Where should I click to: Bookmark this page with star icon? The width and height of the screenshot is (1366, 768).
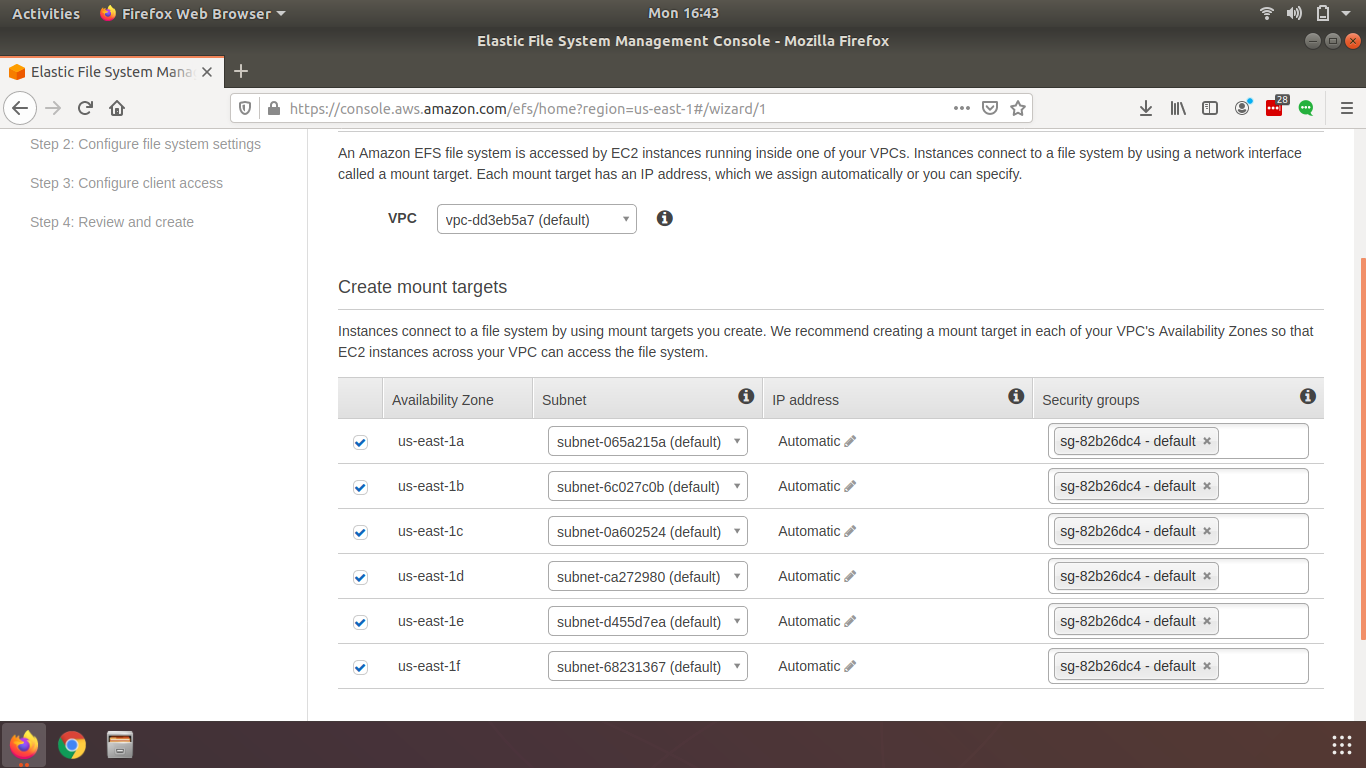1018,108
